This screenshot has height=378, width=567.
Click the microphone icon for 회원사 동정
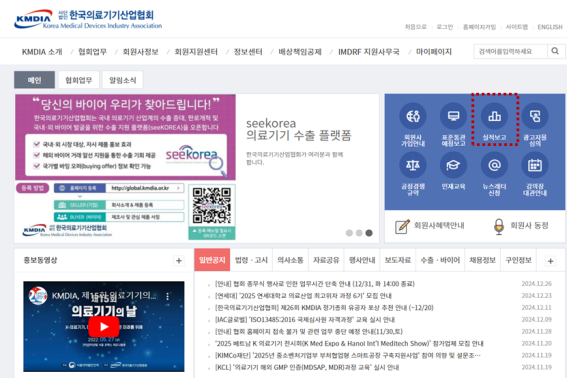tap(499, 226)
